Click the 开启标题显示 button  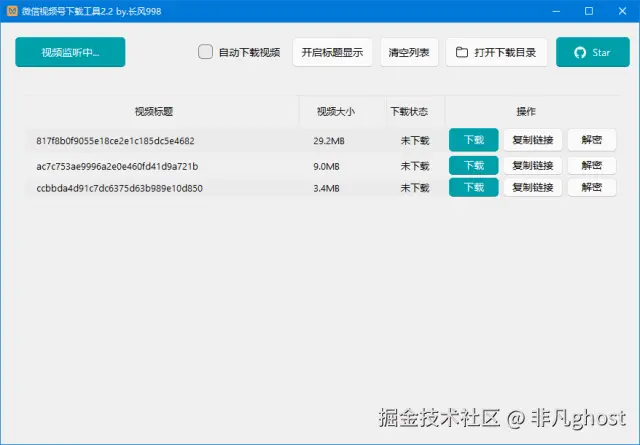pos(332,52)
